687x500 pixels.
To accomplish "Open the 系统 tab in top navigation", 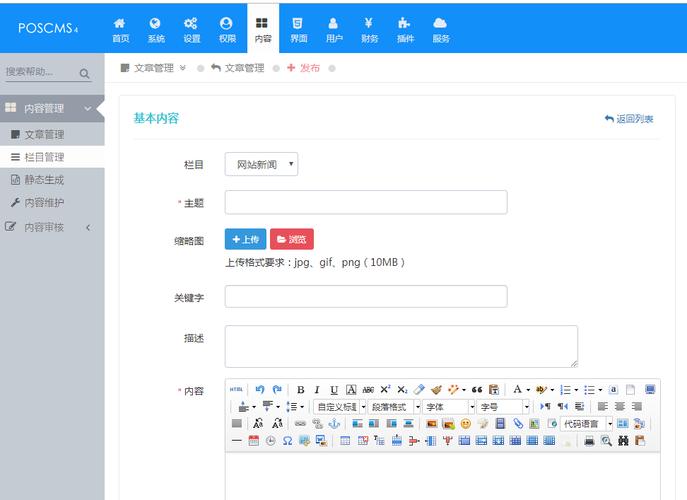I will click(156, 30).
